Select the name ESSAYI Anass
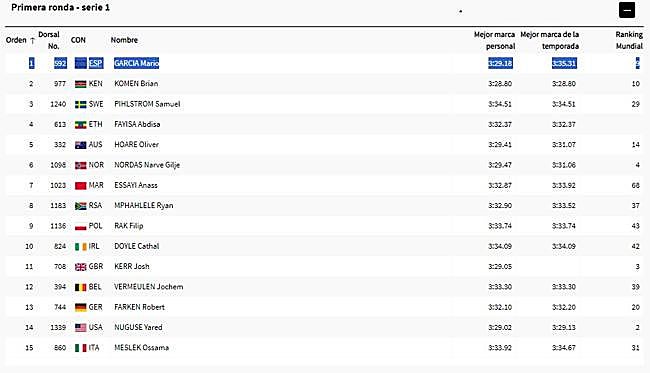Viewport: 650px width, 373px height. pyautogui.click(x=136, y=185)
